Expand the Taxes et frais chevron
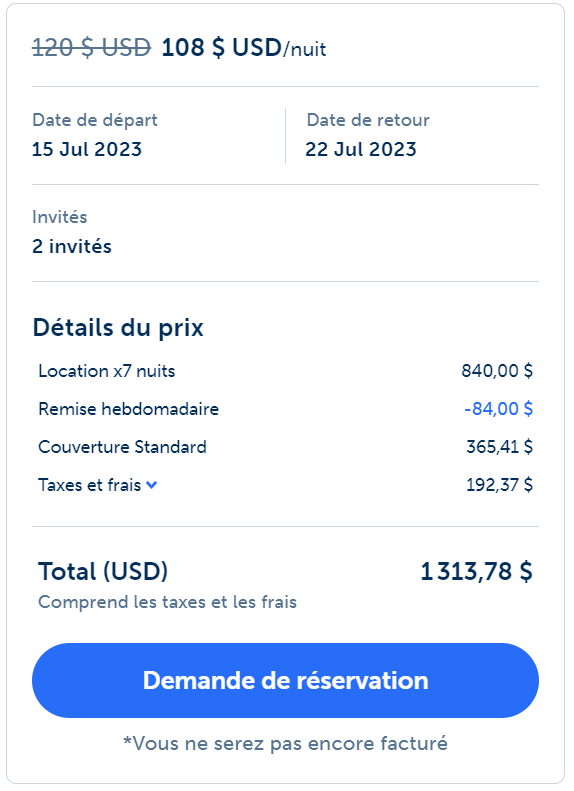Image resolution: width=574 pixels, height=791 pixels. tap(151, 485)
